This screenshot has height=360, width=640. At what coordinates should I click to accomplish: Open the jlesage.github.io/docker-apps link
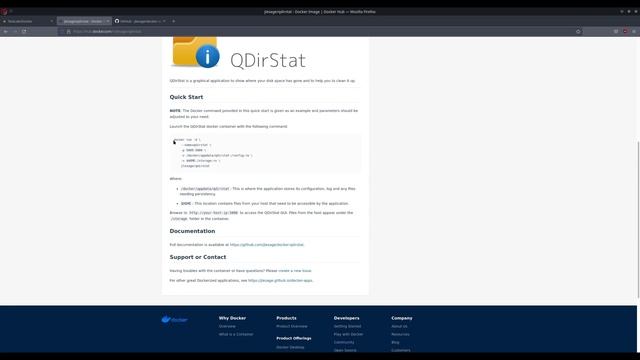click(x=280, y=281)
